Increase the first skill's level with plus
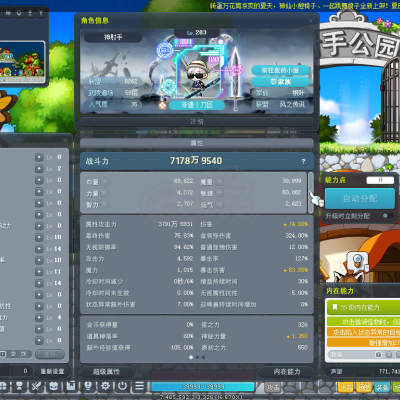The image size is (400, 400). coord(39,157)
